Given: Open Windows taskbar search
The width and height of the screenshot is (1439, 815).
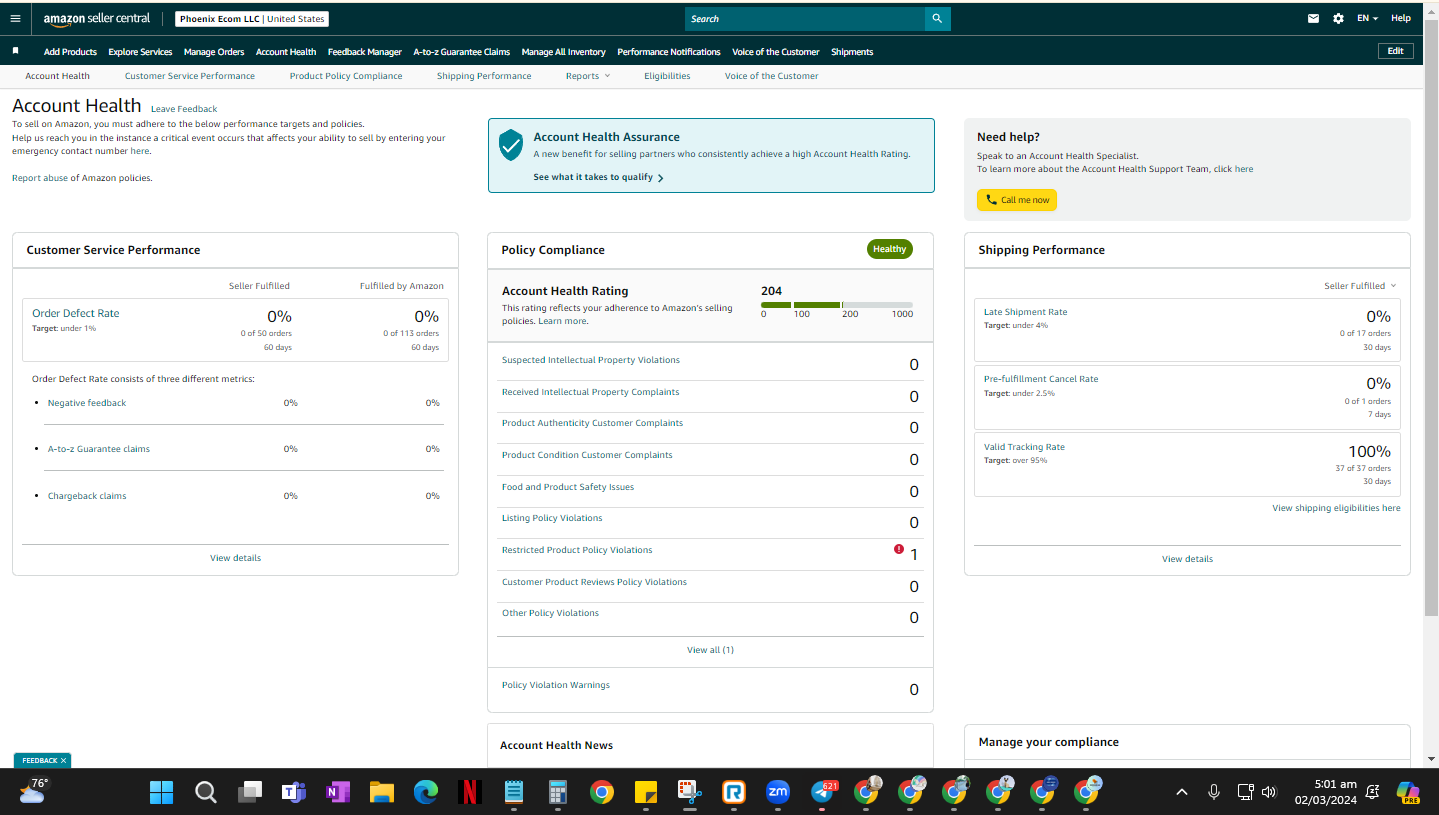Looking at the screenshot, I should click(205, 793).
